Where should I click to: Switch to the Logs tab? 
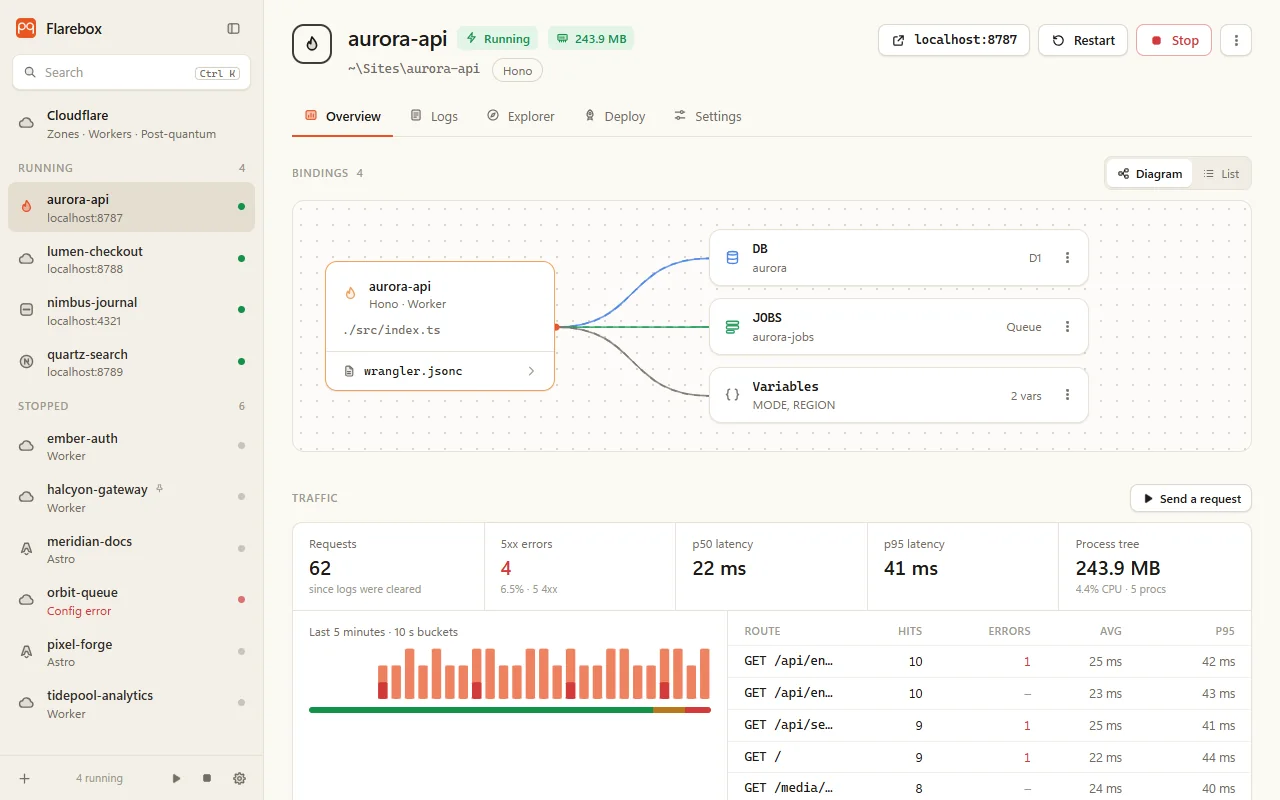click(x=434, y=116)
